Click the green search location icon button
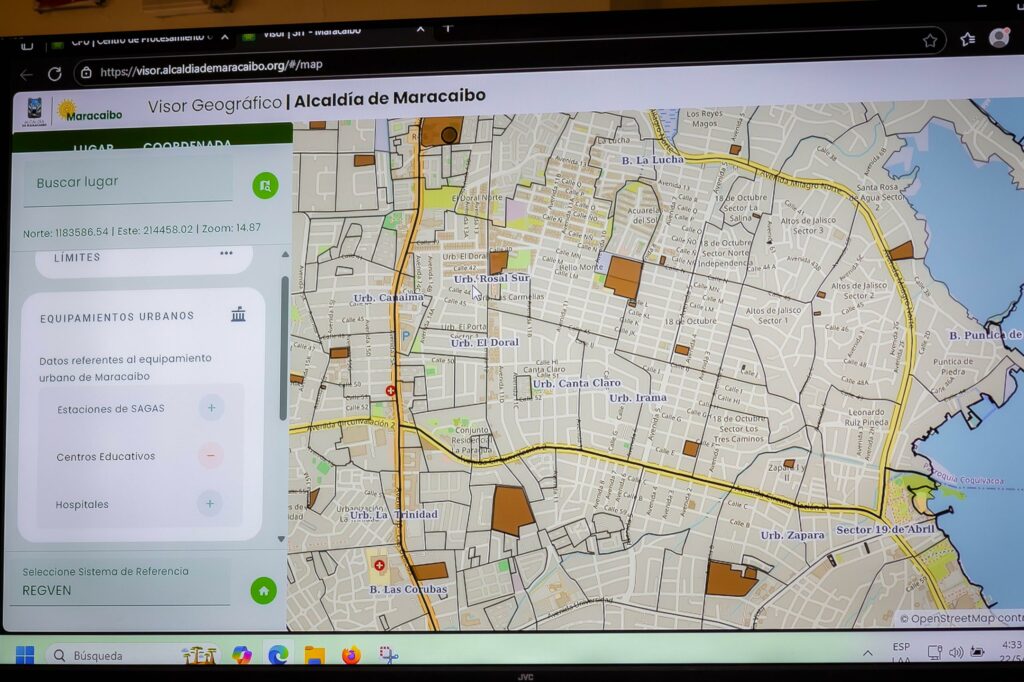Image resolution: width=1024 pixels, height=682 pixels. click(x=265, y=185)
